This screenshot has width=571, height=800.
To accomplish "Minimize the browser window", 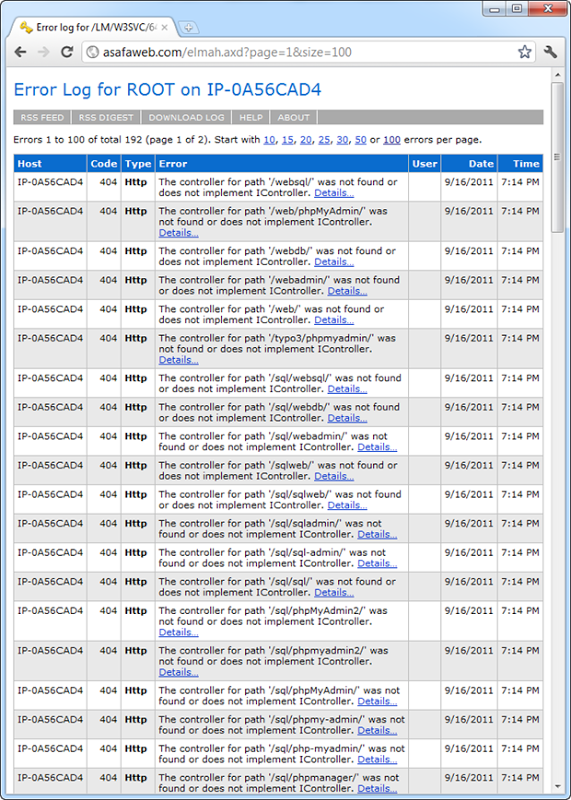I will [494, 9].
